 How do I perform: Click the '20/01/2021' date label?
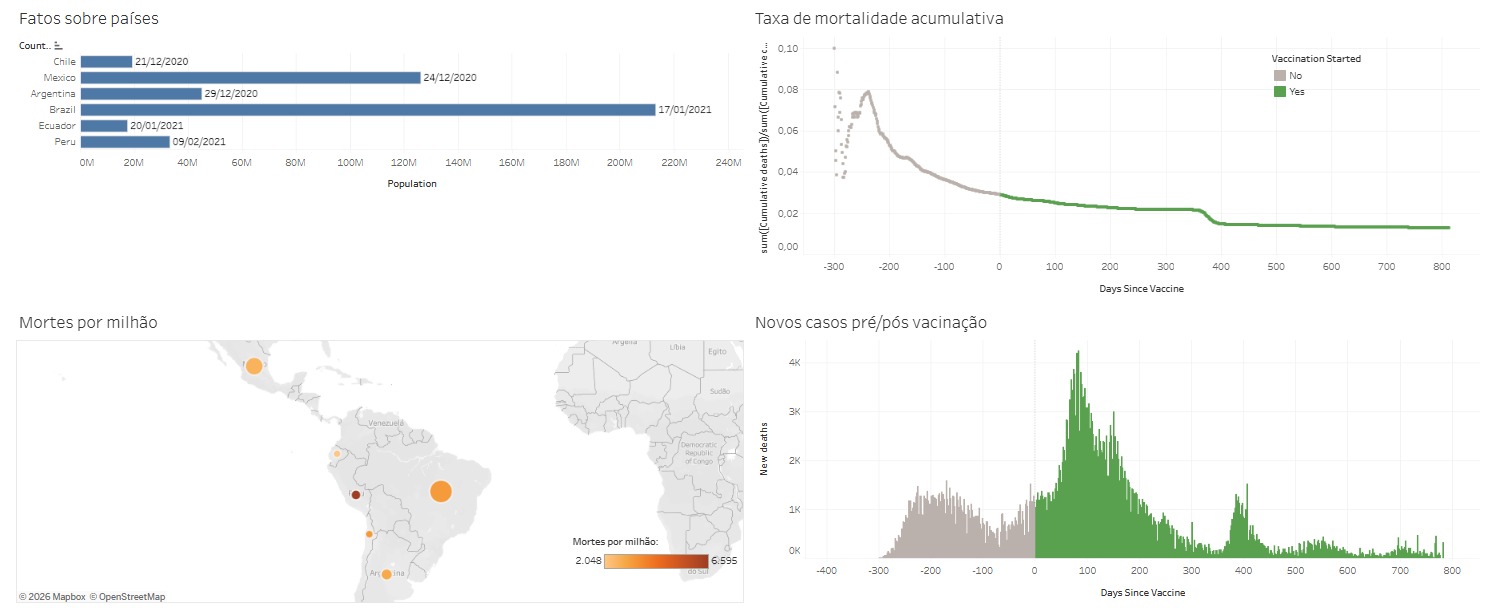pyautogui.click(x=157, y=126)
